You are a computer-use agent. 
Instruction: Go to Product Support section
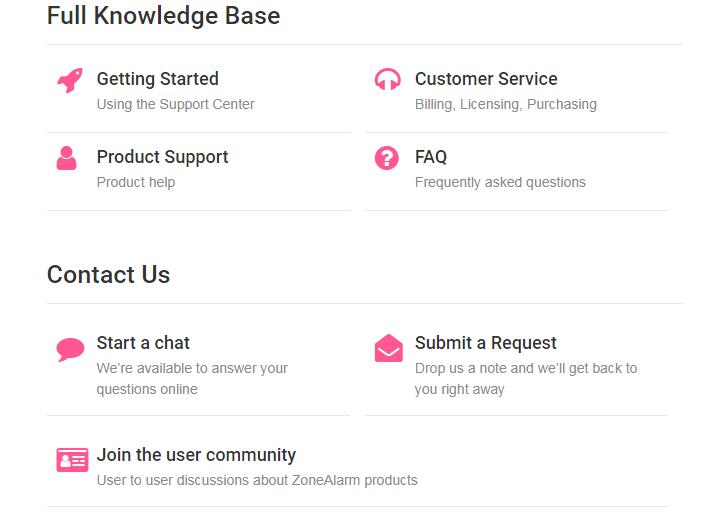click(x=163, y=157)
